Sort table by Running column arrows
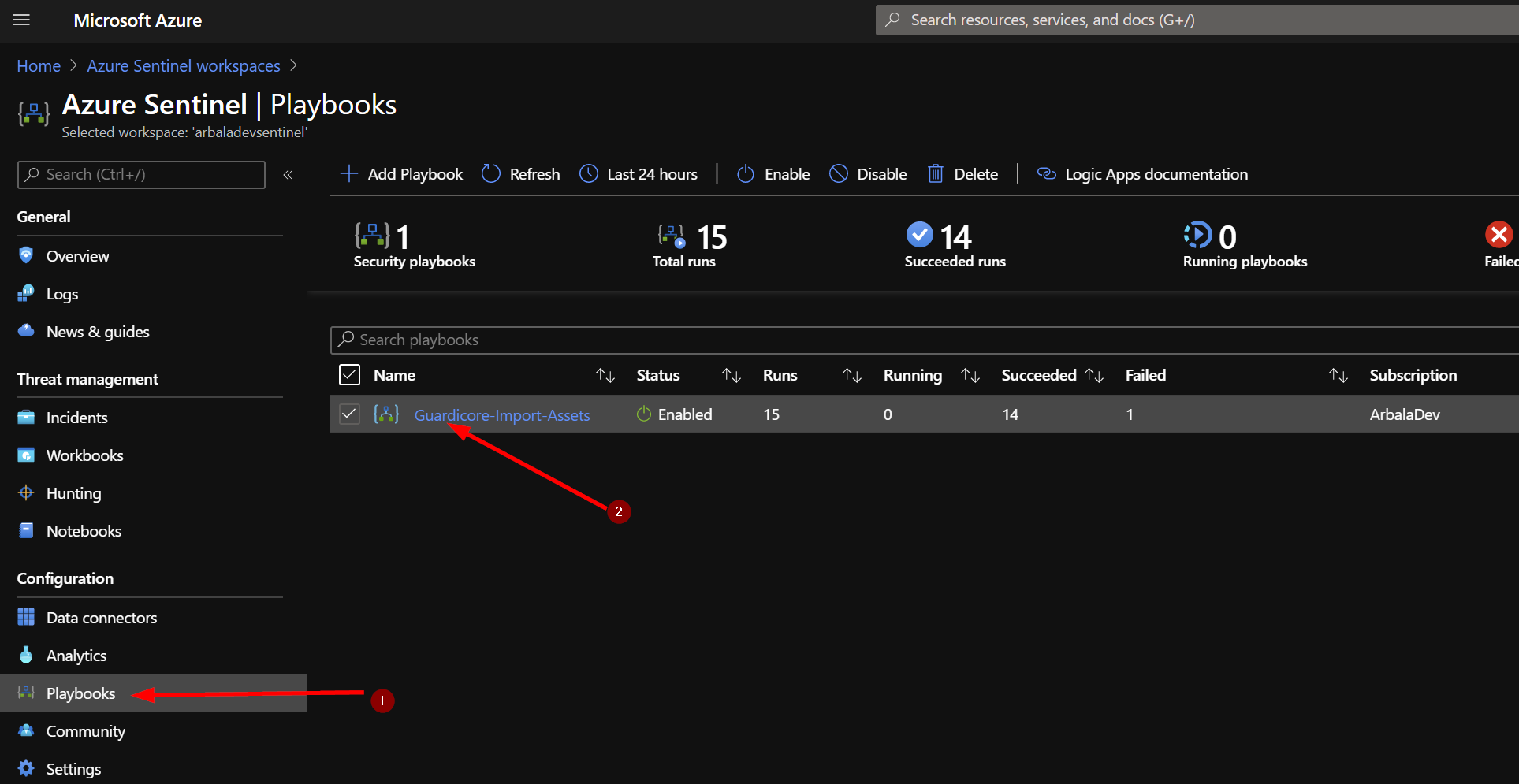The width and height of the screenshot is (1519, 784). click(x=970, y=375)
